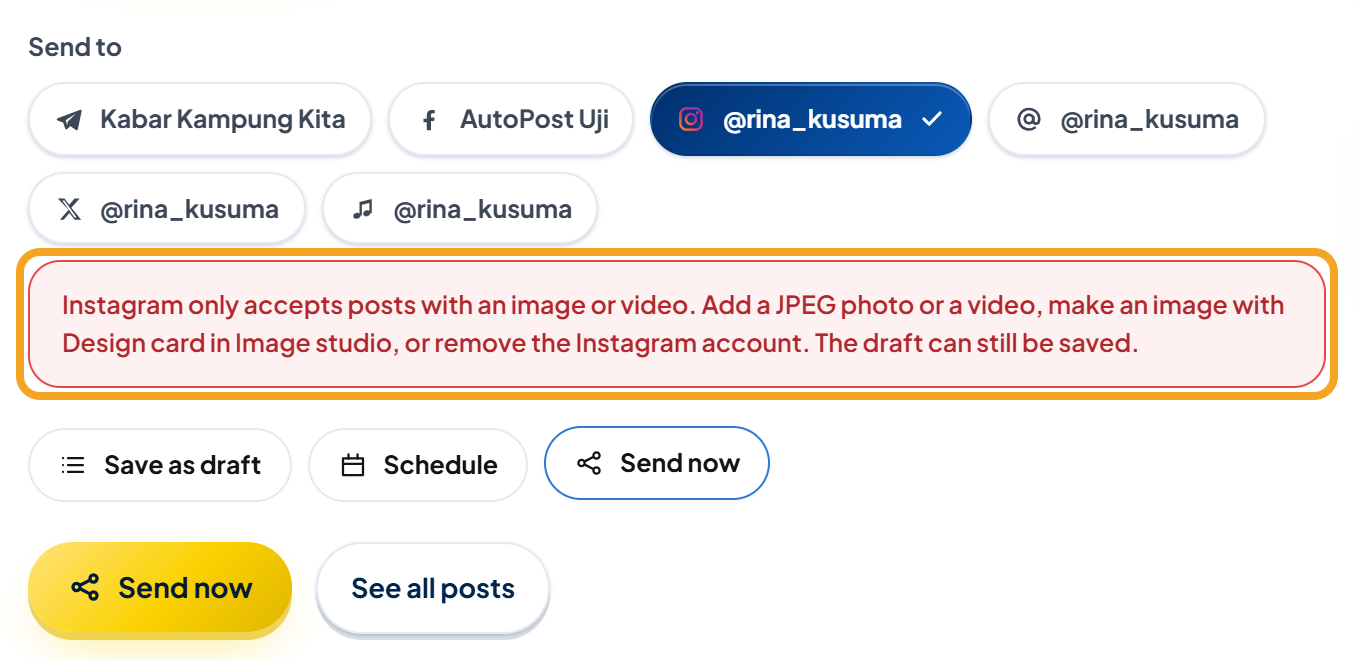
Task: Click the checkmark on the Instagram chip
Action: click(x=932, y=120)
